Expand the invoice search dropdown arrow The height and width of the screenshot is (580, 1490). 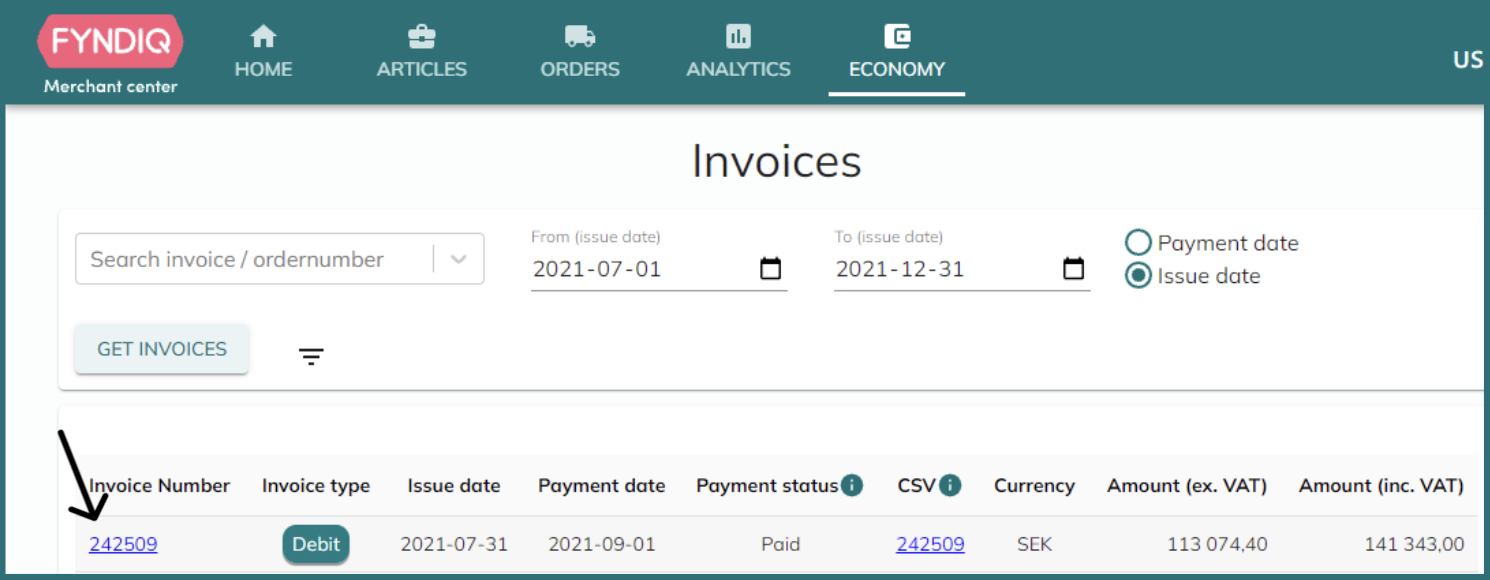[x=459, y=259]
